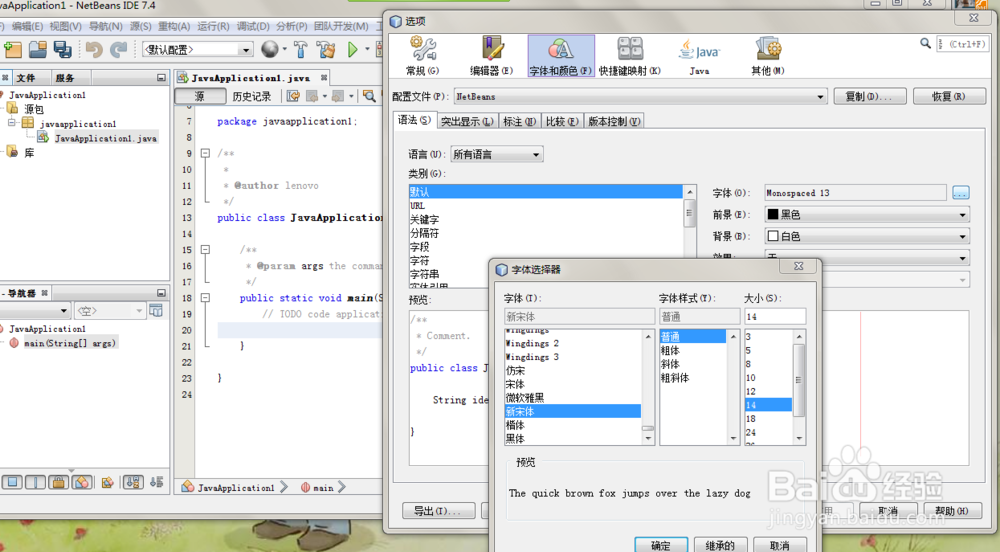The image size is (1000, 552).
Task: Click the Redo arrow in toolbar
Action: [x=119, y=49]
